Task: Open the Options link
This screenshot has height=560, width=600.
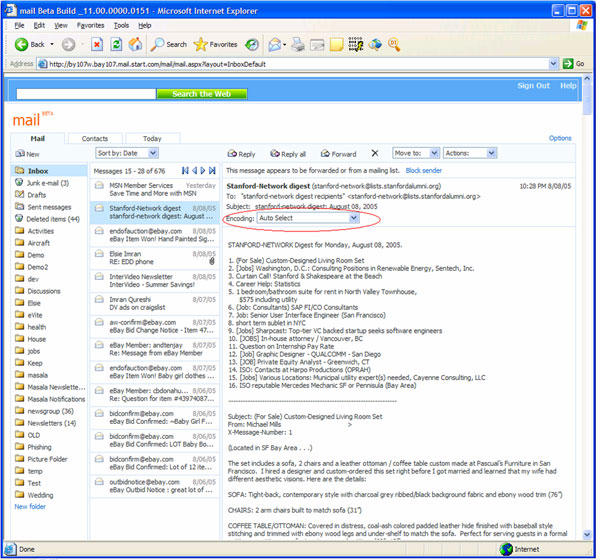Action: 560,138
